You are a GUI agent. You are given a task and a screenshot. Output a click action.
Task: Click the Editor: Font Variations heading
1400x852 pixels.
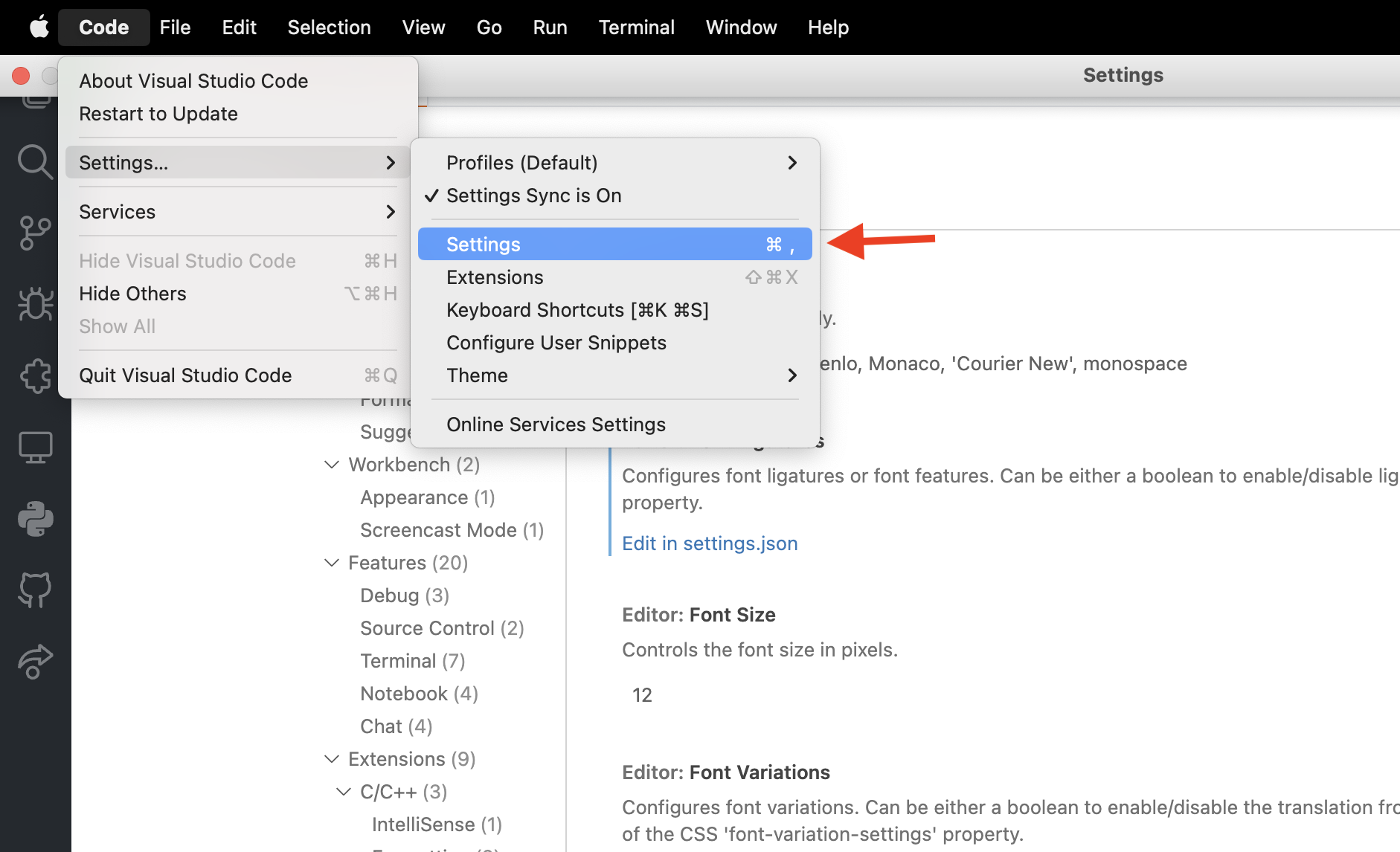click(x=726, y=772)
